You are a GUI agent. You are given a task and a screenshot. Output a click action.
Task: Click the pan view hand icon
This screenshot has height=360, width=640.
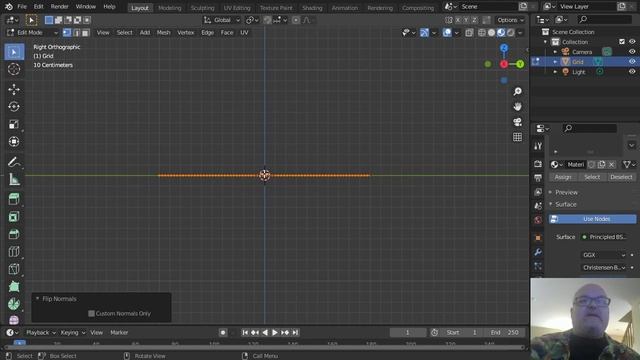[518, 107]
